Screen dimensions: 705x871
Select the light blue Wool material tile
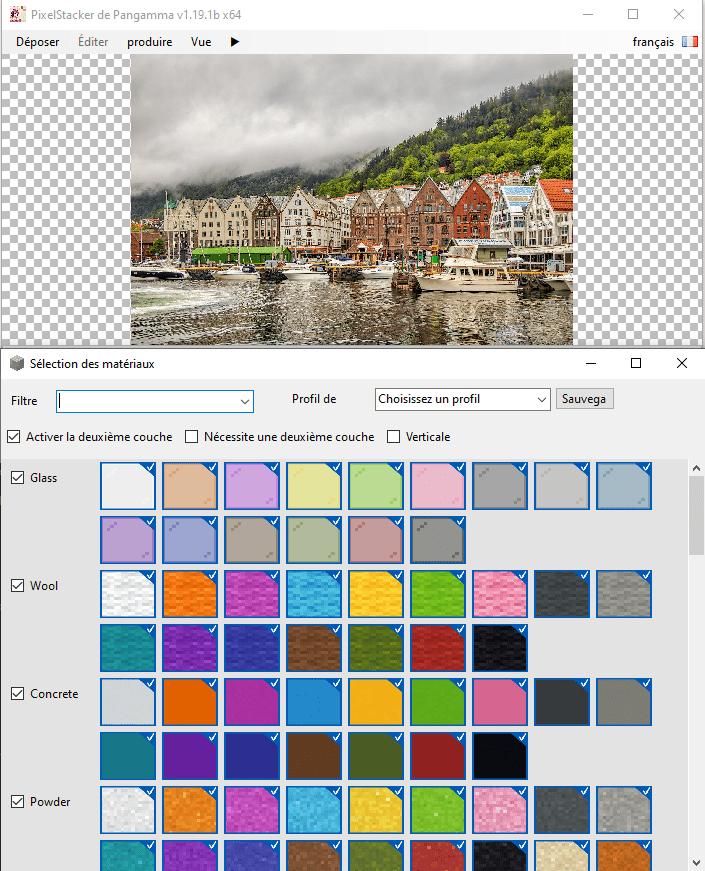tap(314, 594)
